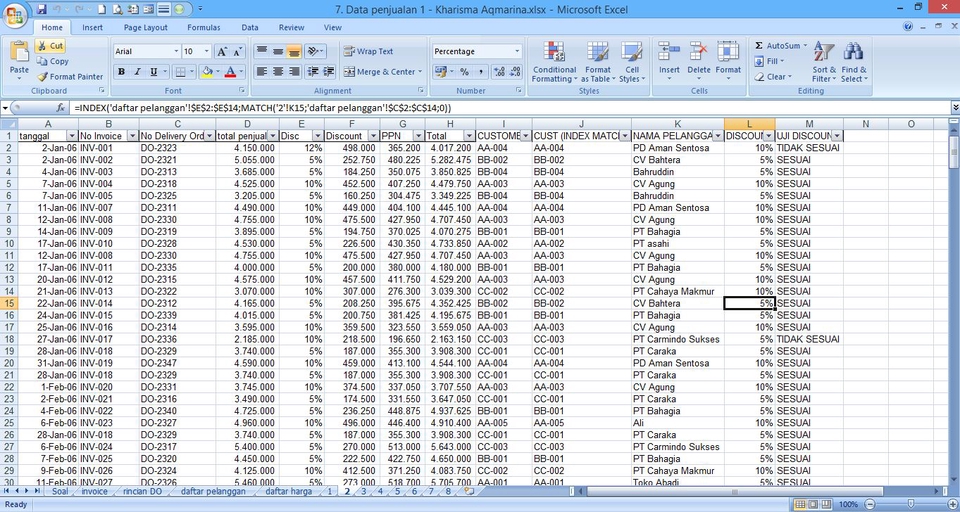Screen dimensions: 960x512
Task: Toggle underline formatting
Action: [154, 72]
